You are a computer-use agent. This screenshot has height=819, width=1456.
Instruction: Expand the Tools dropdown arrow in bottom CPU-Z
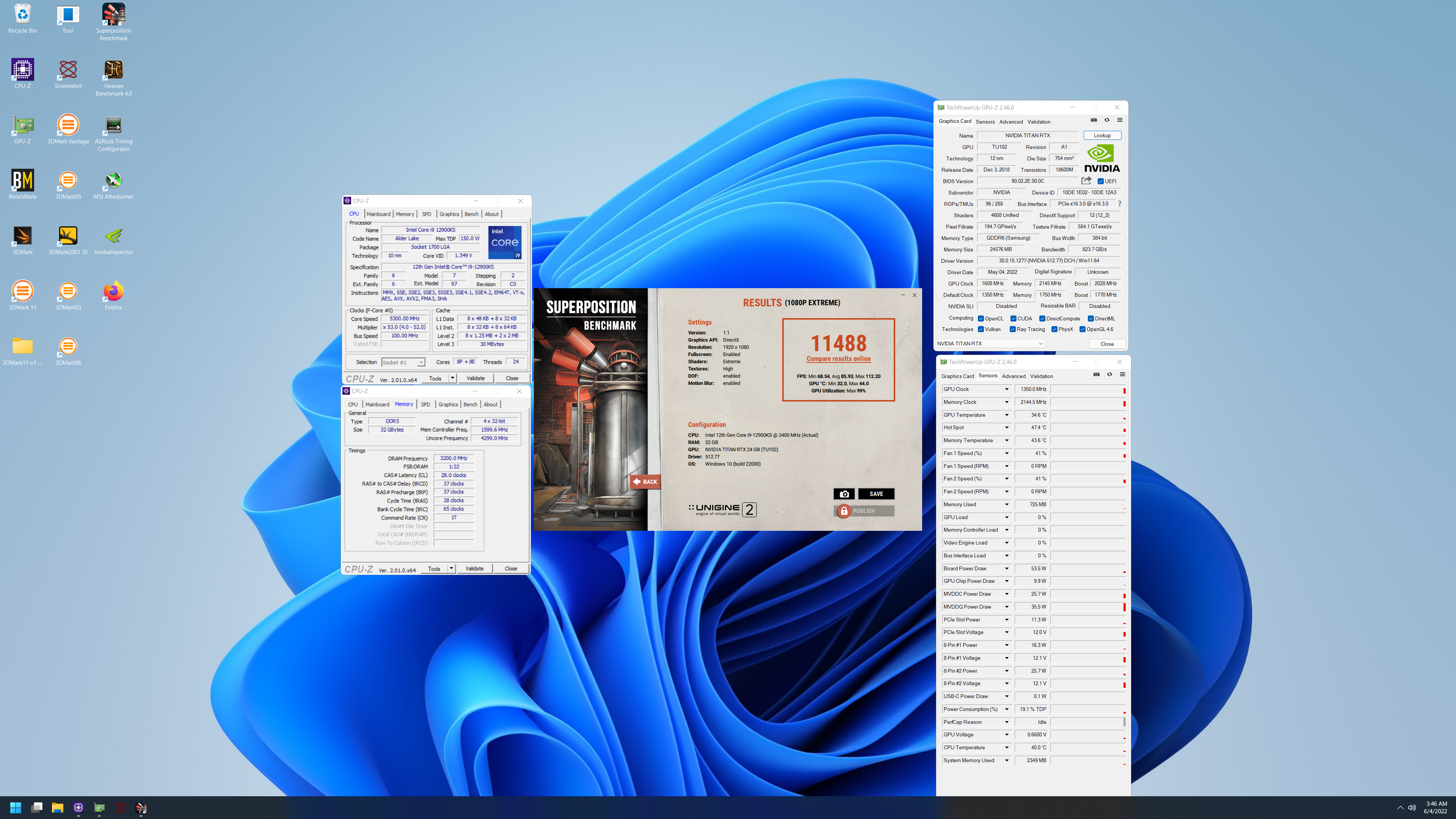coord(451,569)
